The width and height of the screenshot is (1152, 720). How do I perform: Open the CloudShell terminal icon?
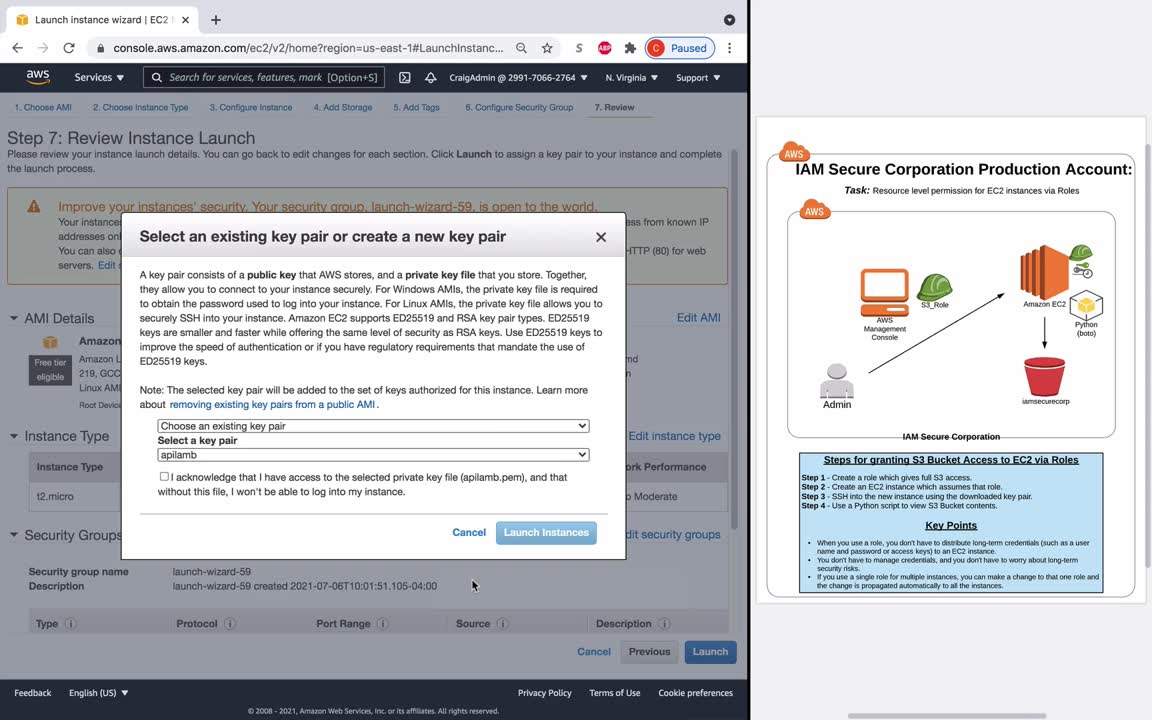(404, 77)
